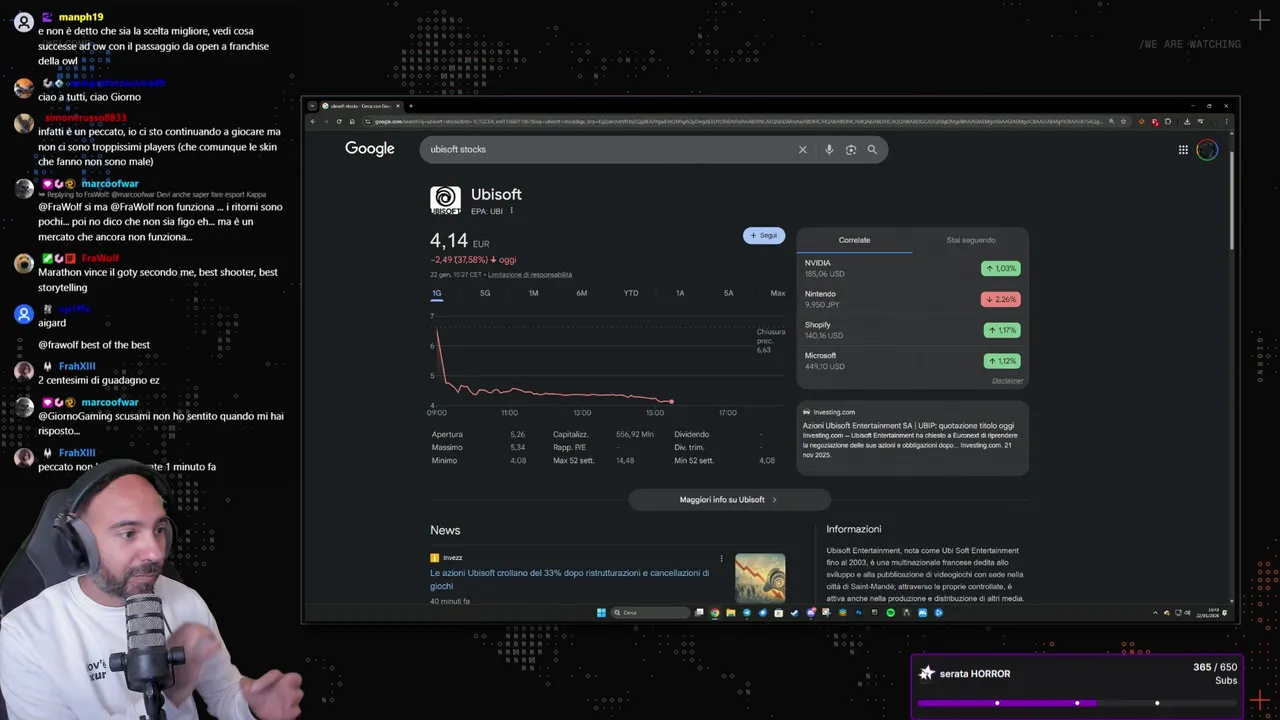The height and width of the screenshot is (720, 1280).
Task: Open the Google apps grid
Action: 1183,150
